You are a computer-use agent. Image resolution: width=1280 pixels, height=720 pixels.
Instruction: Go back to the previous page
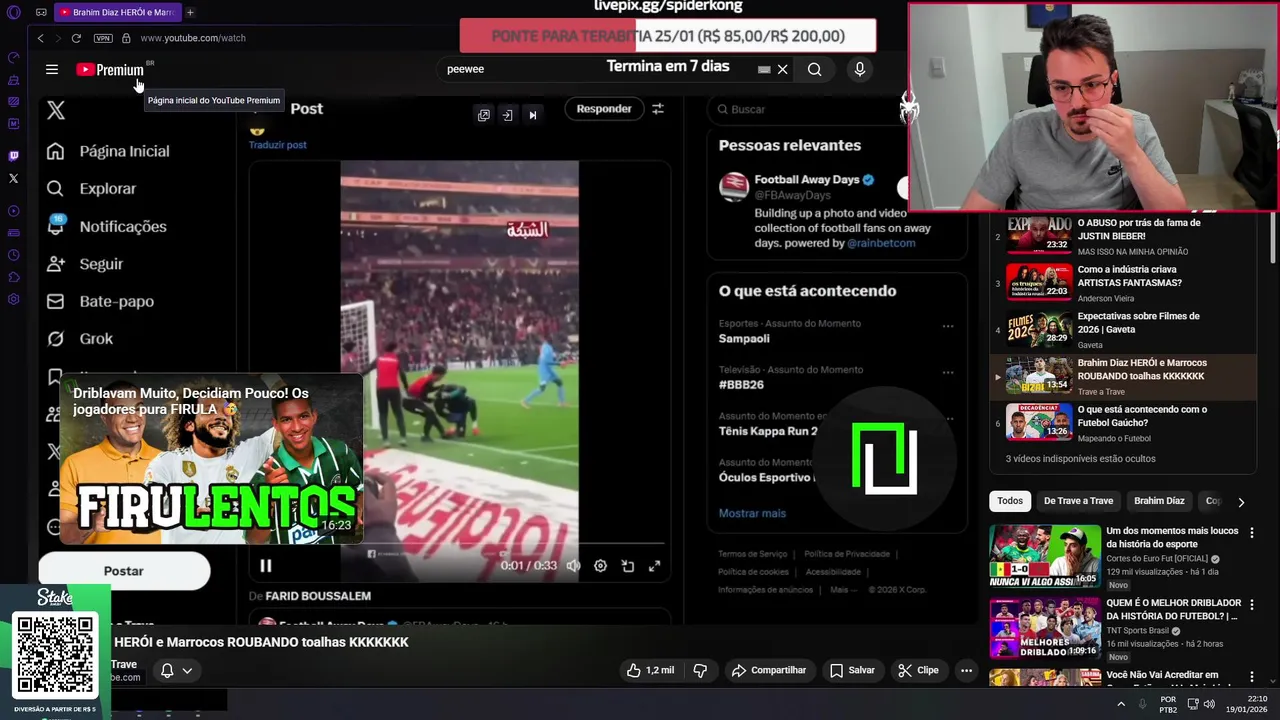[40, 38]
